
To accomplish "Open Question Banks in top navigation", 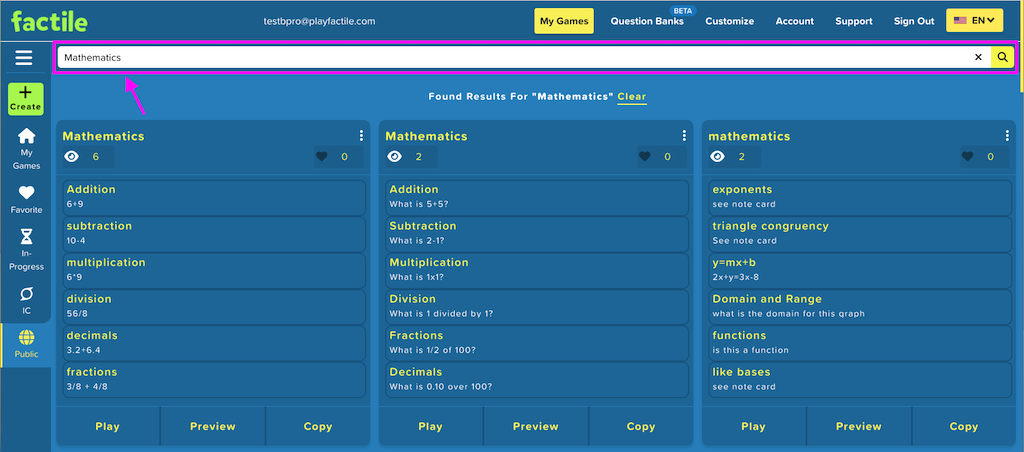I will [x=647, y=21].
